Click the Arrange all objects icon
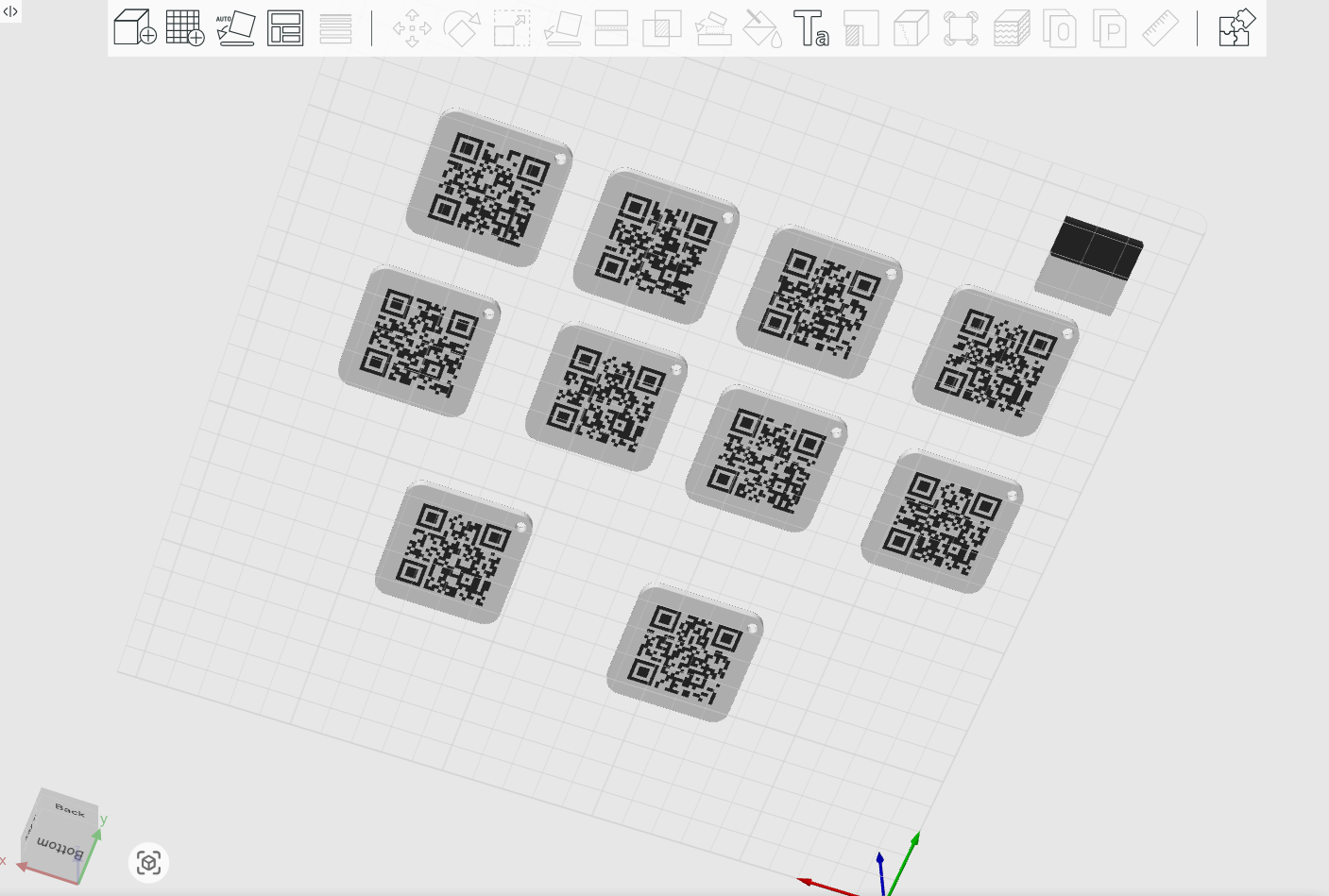This screenshot has height=896, width=1329. 285,28
